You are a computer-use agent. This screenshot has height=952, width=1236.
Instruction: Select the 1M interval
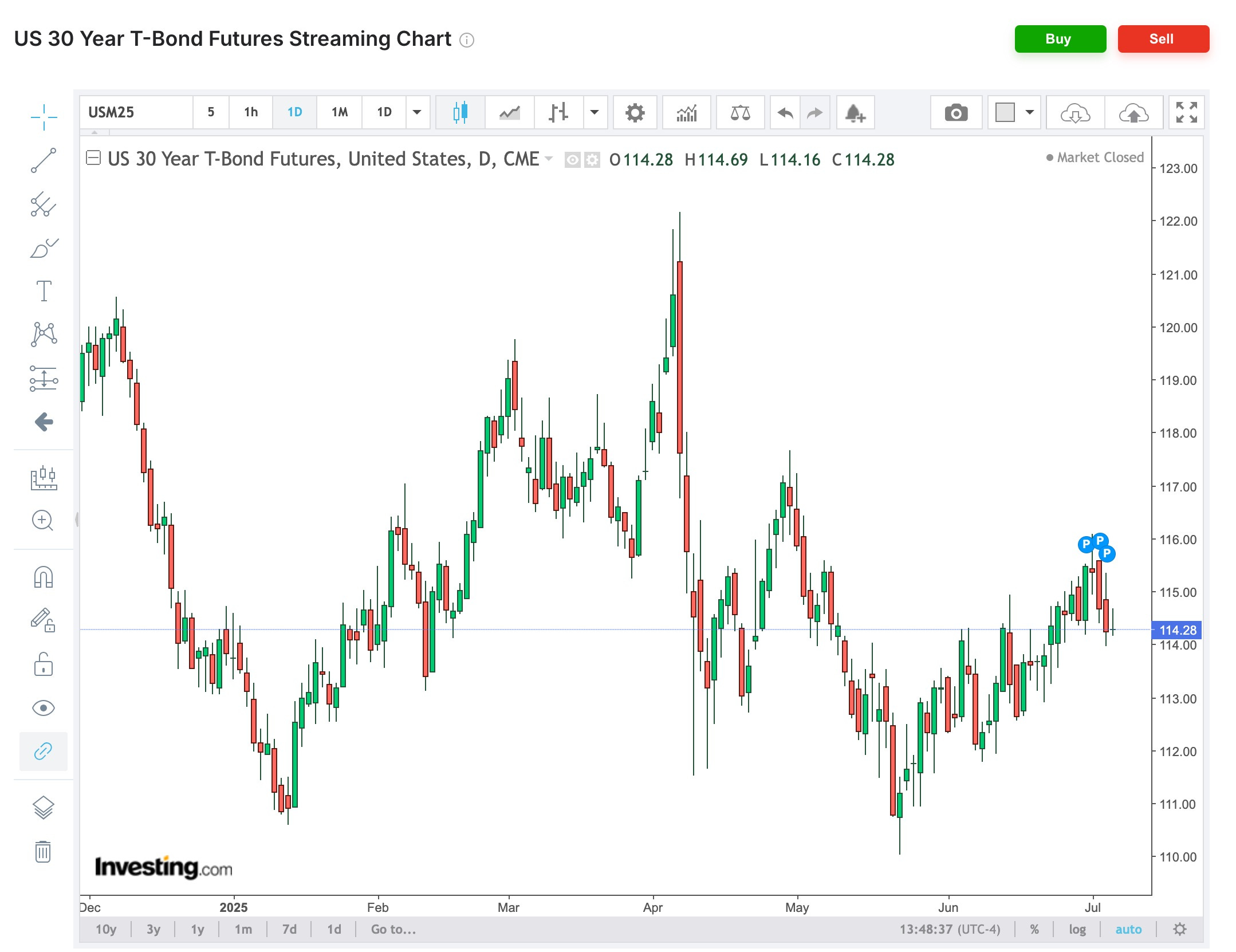click(x=339, y=112)
